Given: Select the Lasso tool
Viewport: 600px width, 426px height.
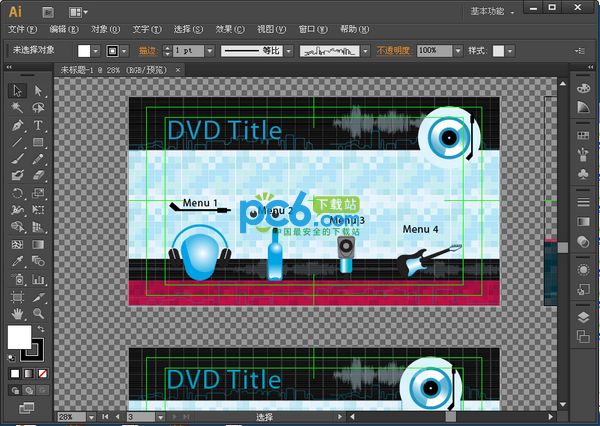Looking at the screenshot, I should pyautogui.click(x=38, y=108).
